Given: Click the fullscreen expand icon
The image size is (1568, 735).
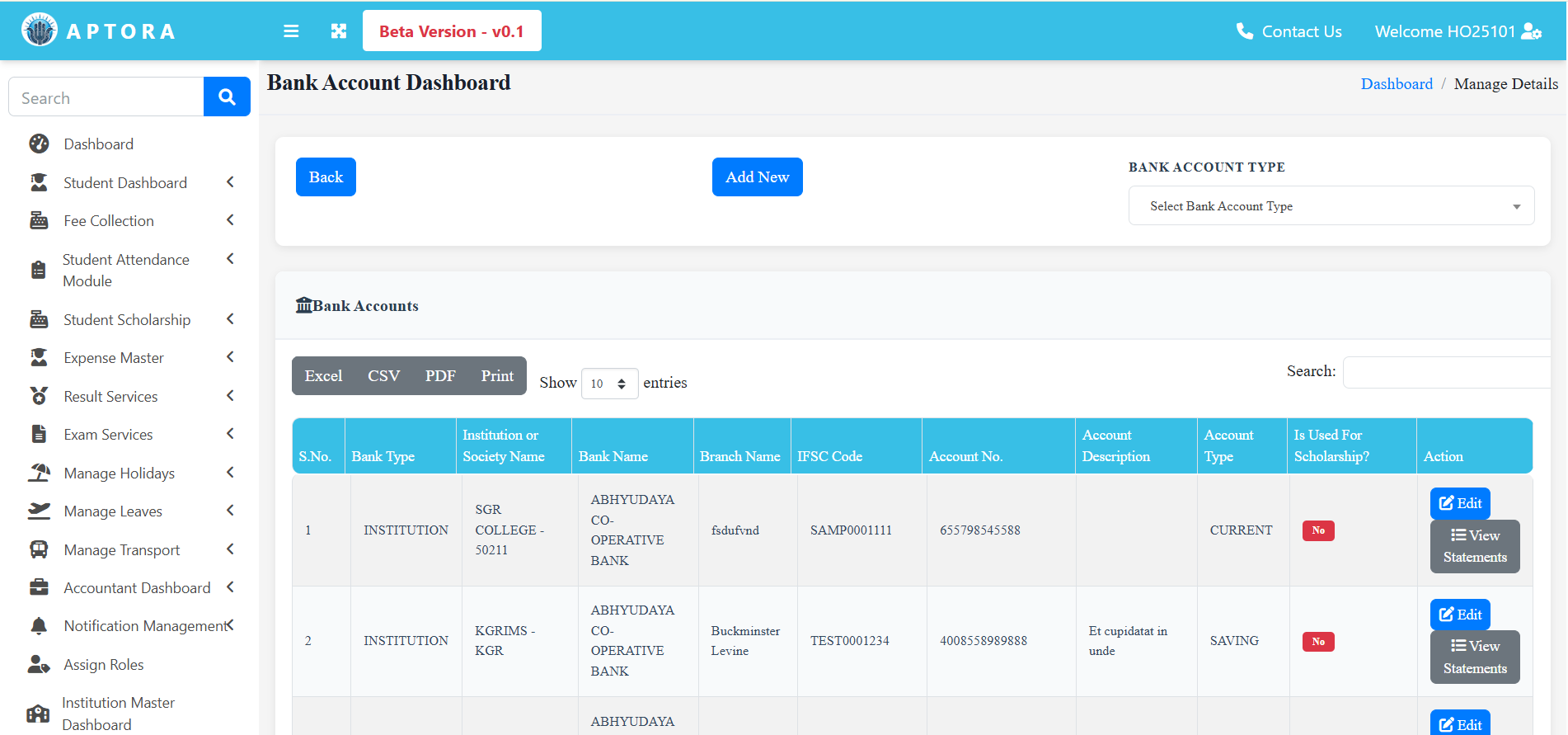Looking at the screenshot, I should click(x=339, y=31).
